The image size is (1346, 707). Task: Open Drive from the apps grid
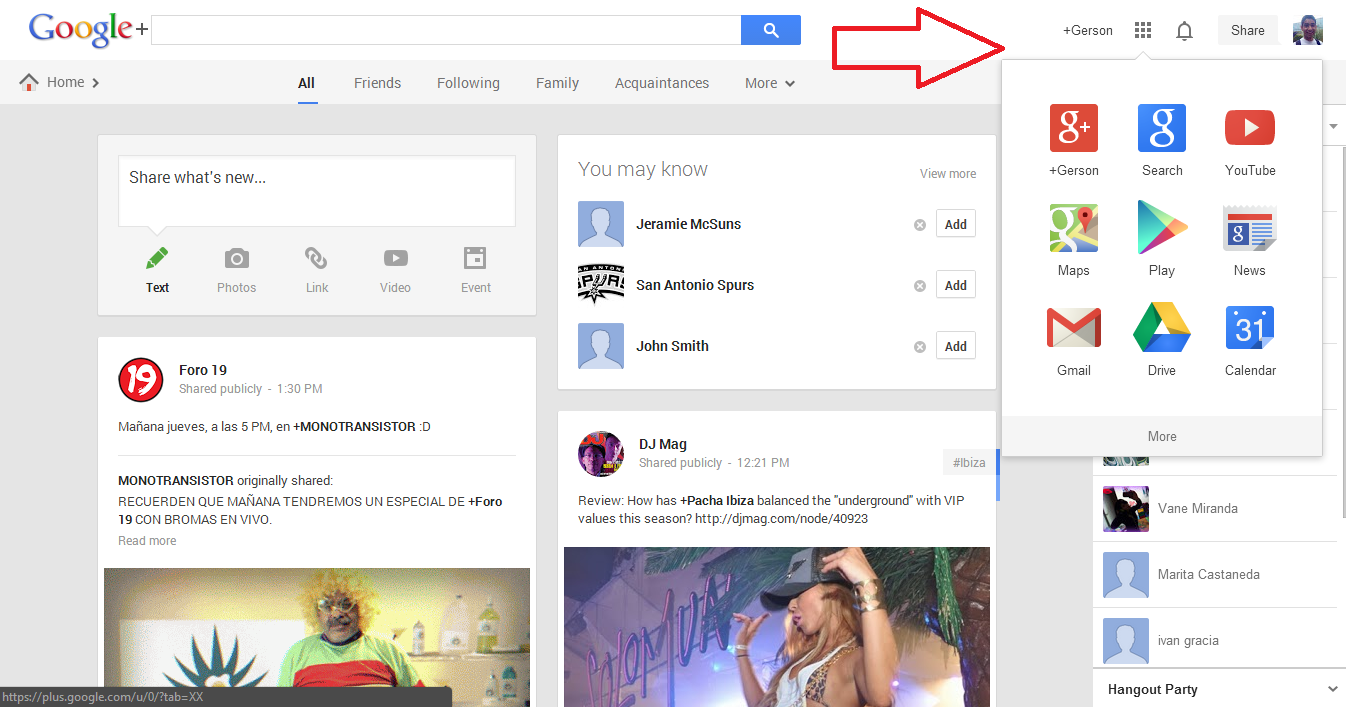coord(1162,328)
